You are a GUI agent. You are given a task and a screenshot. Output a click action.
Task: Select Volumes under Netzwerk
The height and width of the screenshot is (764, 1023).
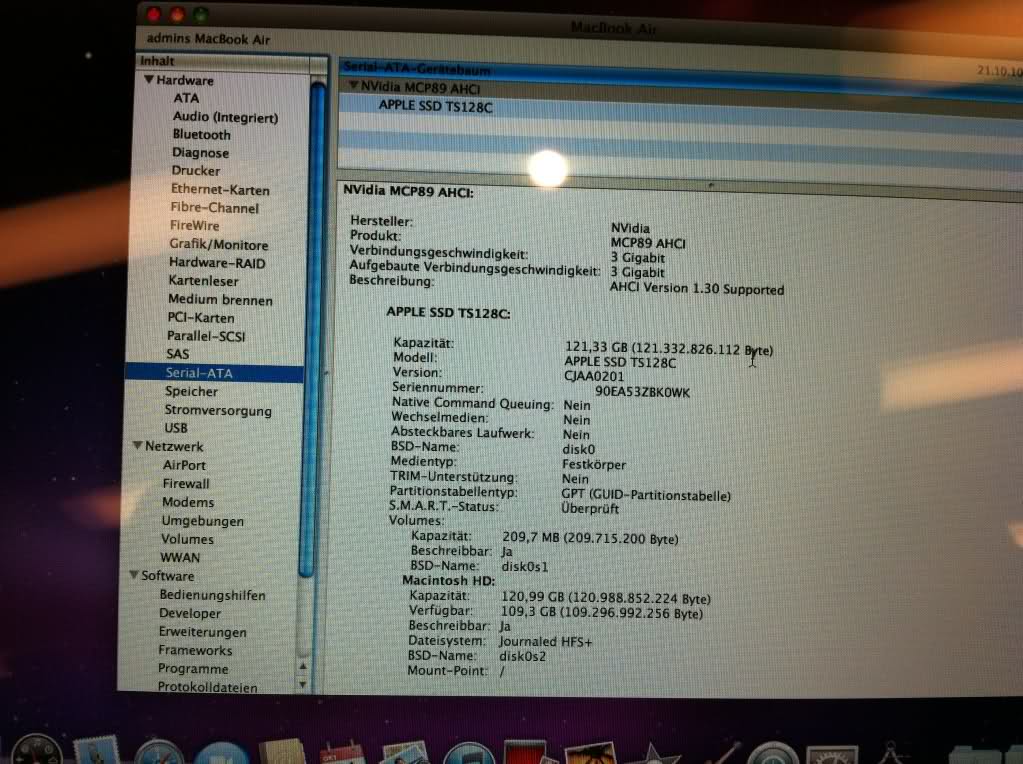point(187,539)
